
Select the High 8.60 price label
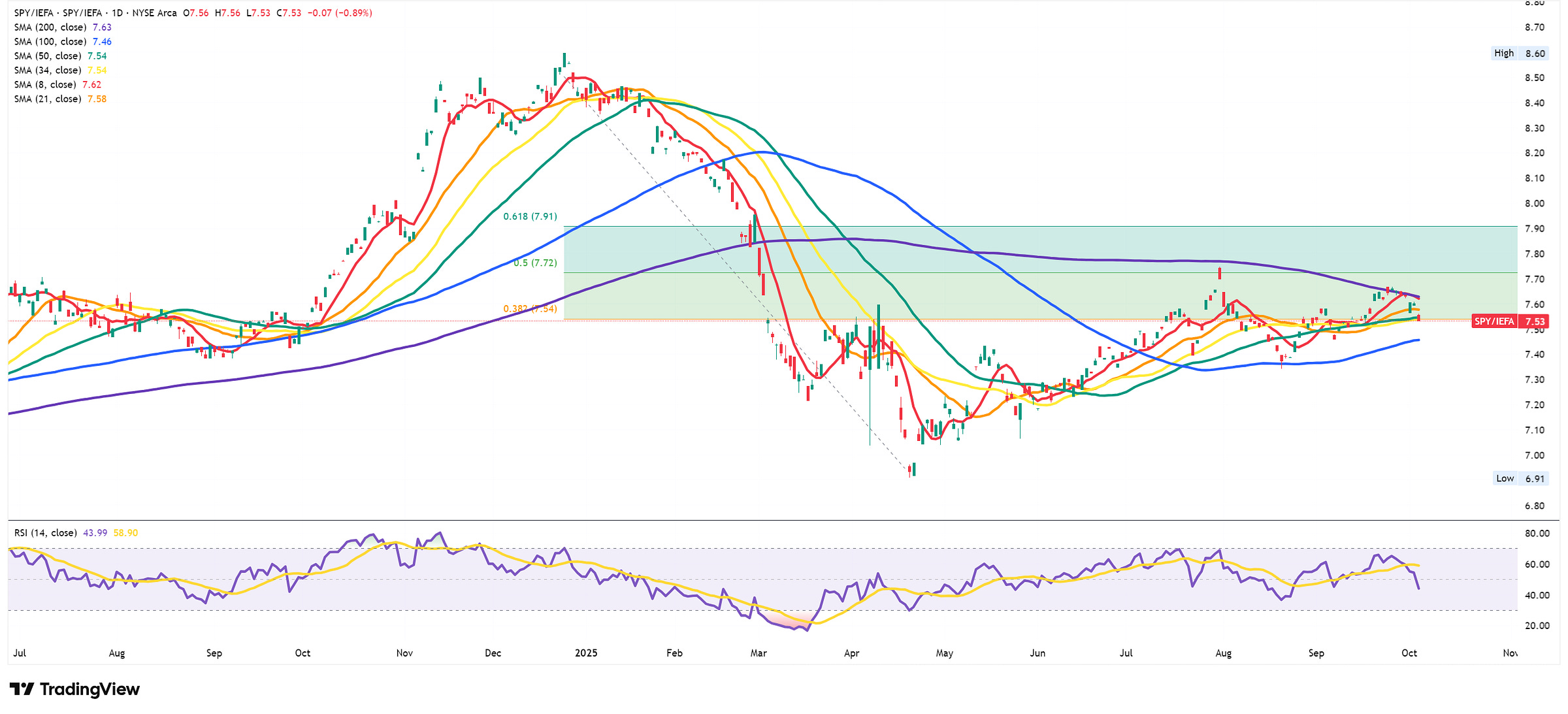pos(1520,54)
